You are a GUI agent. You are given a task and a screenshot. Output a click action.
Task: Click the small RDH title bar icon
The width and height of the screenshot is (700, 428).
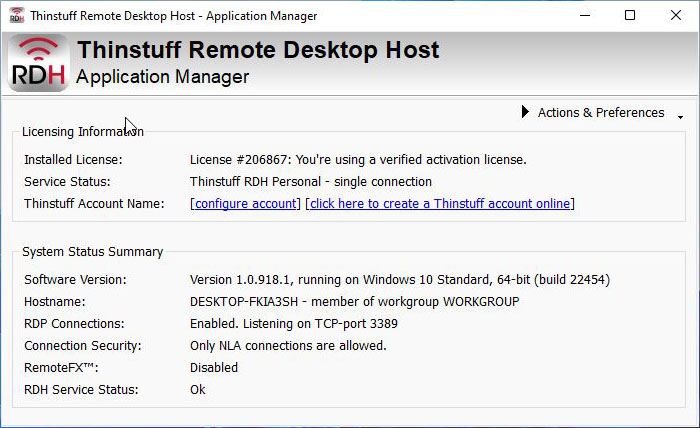click(17, 16)
